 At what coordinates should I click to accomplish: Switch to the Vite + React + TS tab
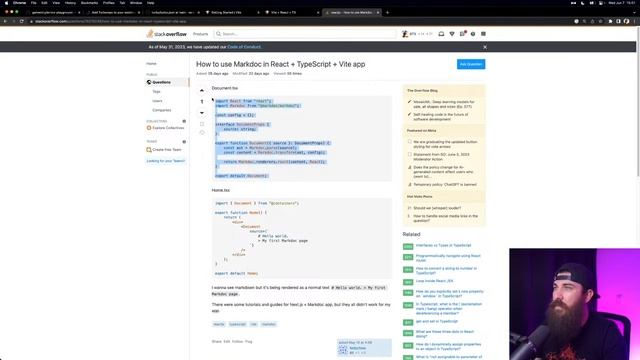pos(291,12)
